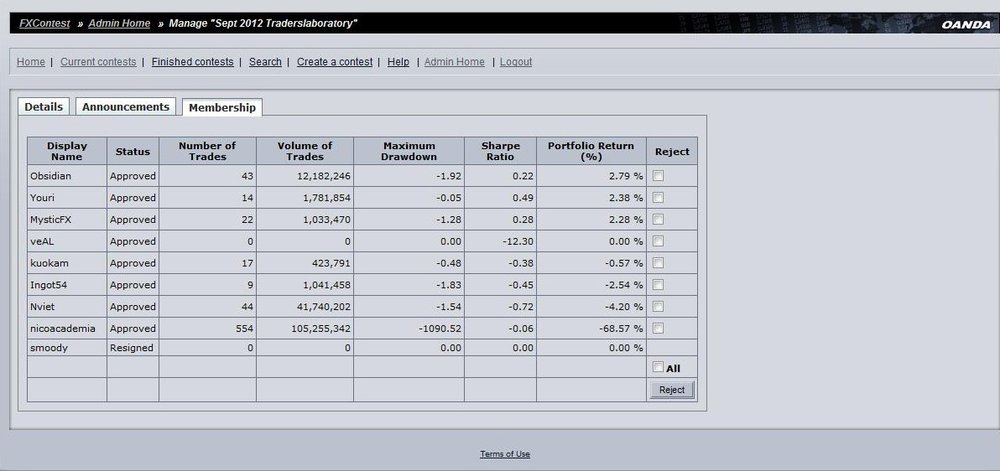Click Display Name column header
This screenshot has height=471, width=1000.
[x=67, y=150]
